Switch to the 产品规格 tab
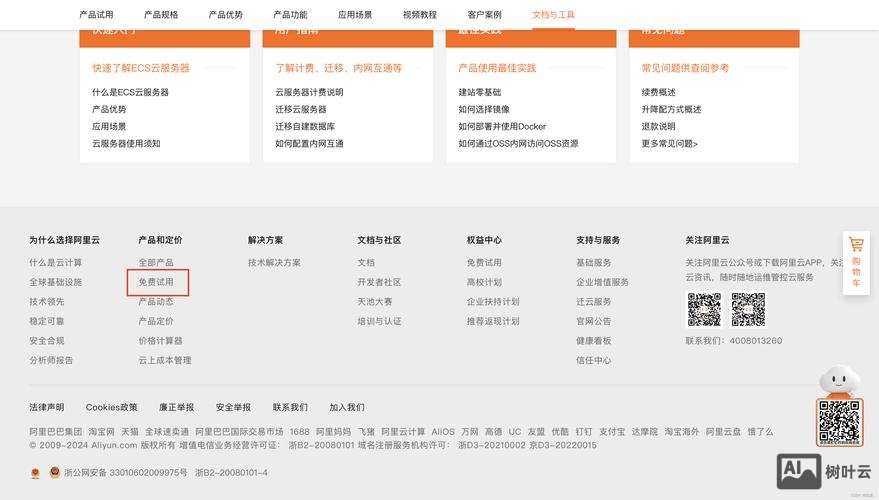The width and height of the screenshot is (879, 500). (161, 15)
